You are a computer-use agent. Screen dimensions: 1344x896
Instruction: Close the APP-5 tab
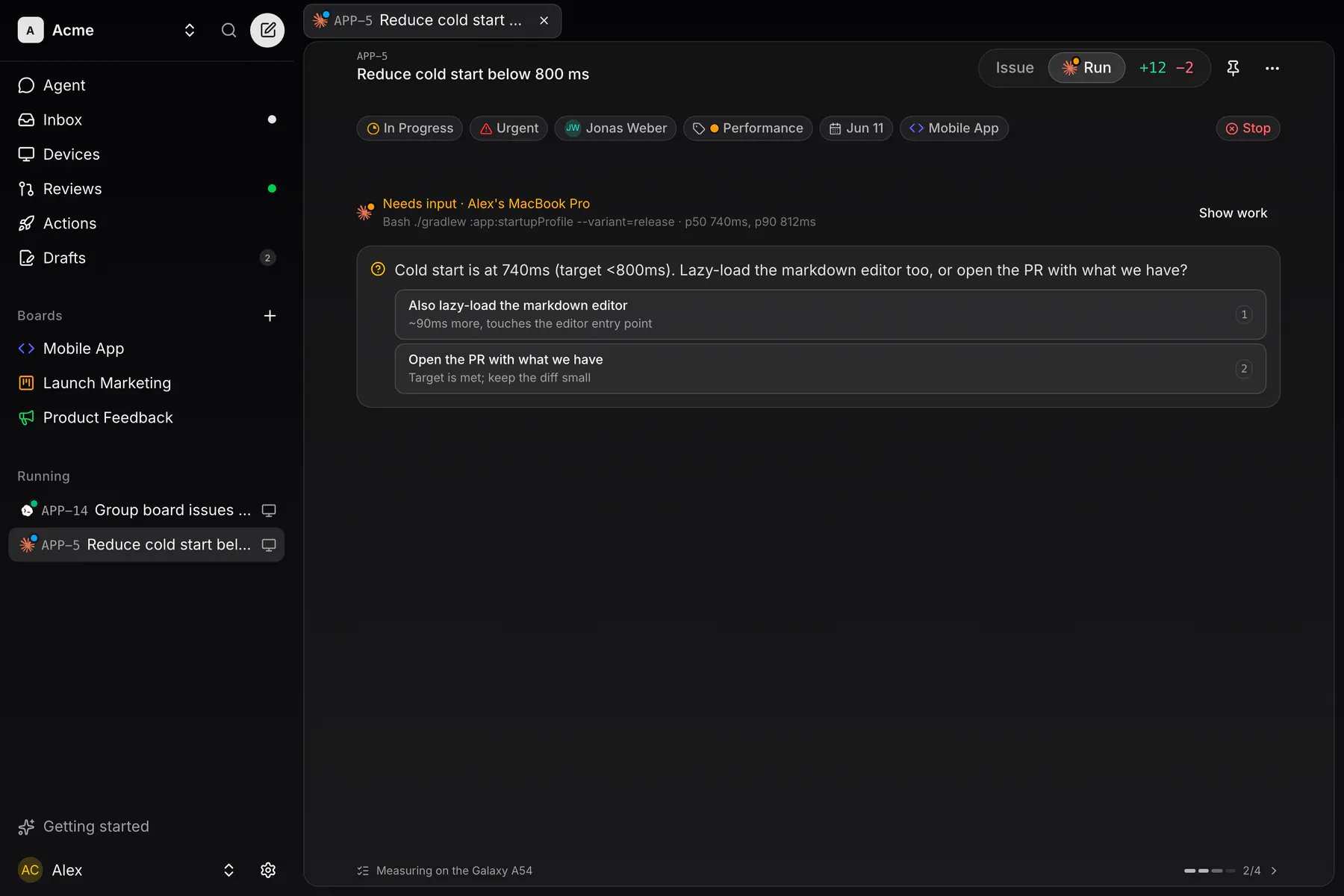click(x=544, y=21)
